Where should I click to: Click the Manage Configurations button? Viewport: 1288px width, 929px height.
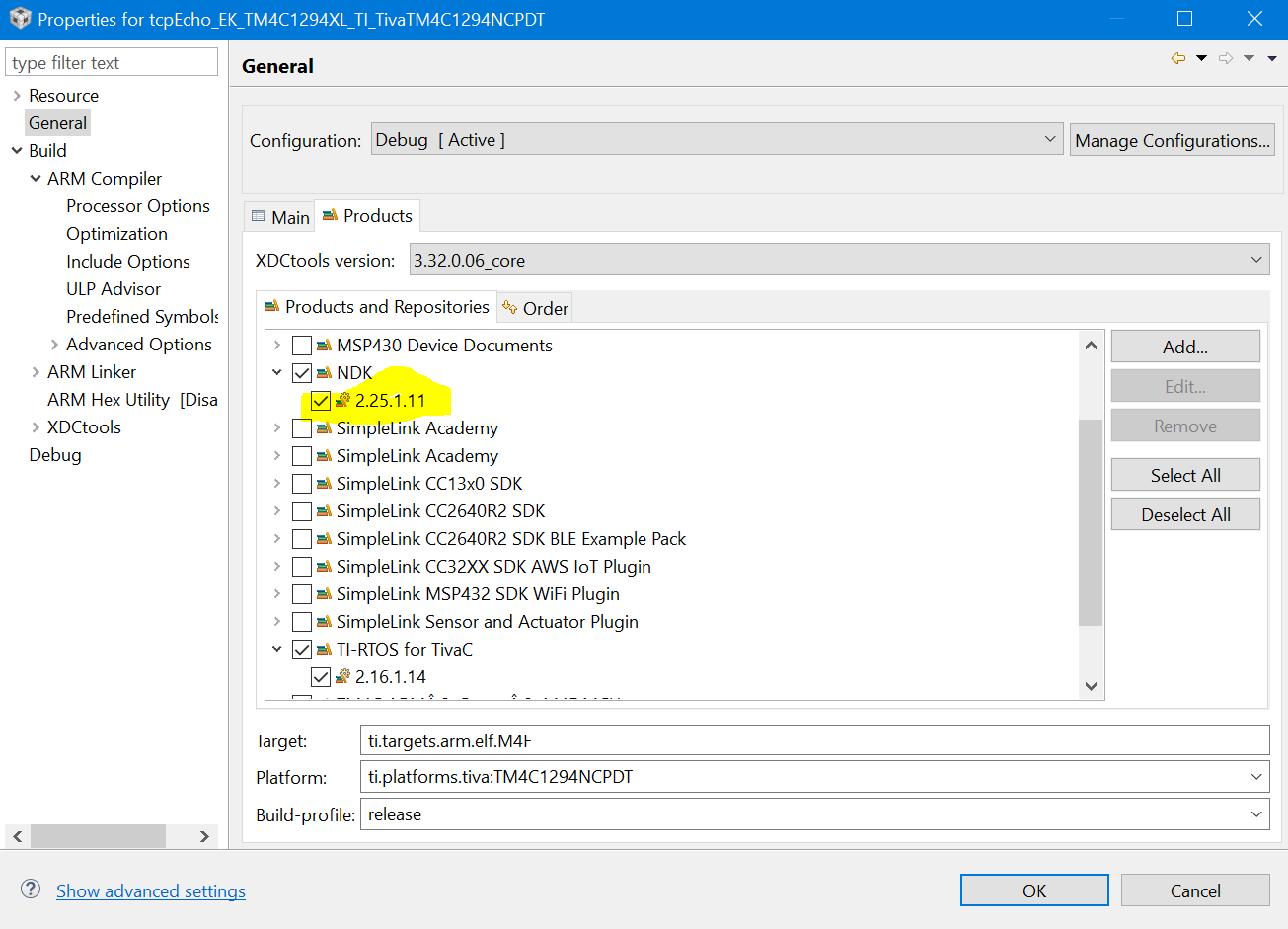coord(1173,140)
